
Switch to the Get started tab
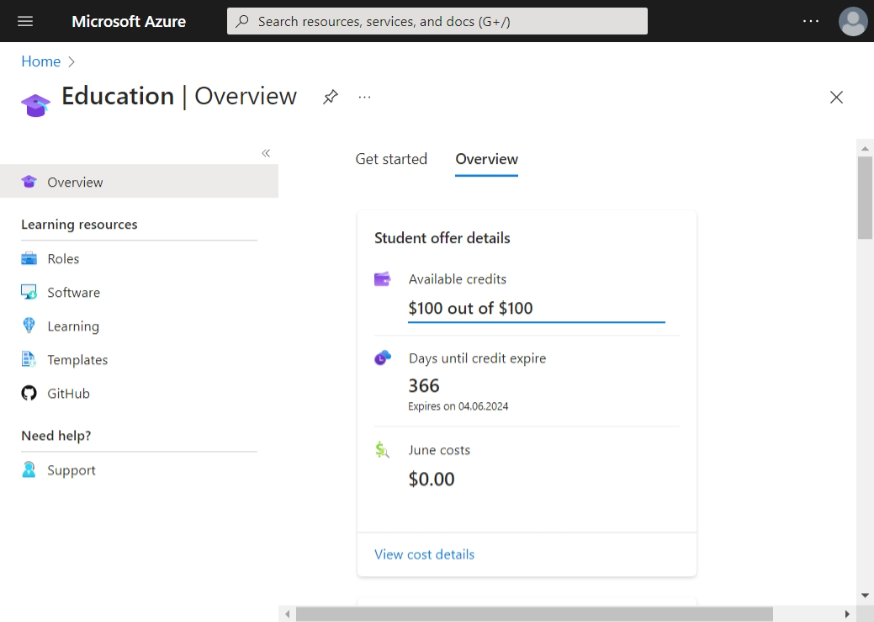391,159
